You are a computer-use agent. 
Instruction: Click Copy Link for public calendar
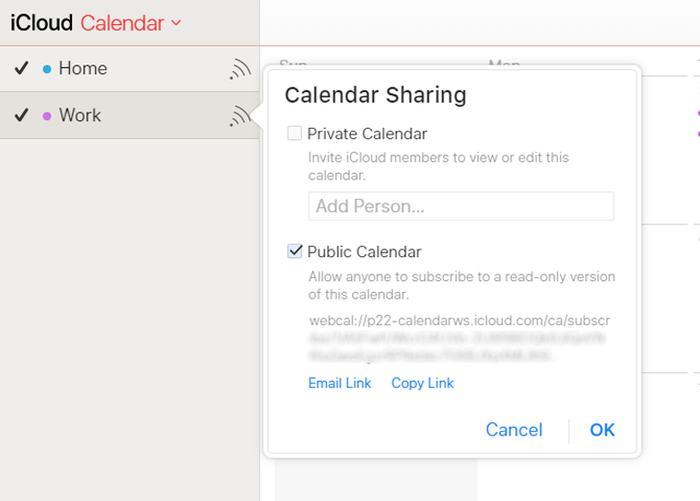tap(422, 383)
